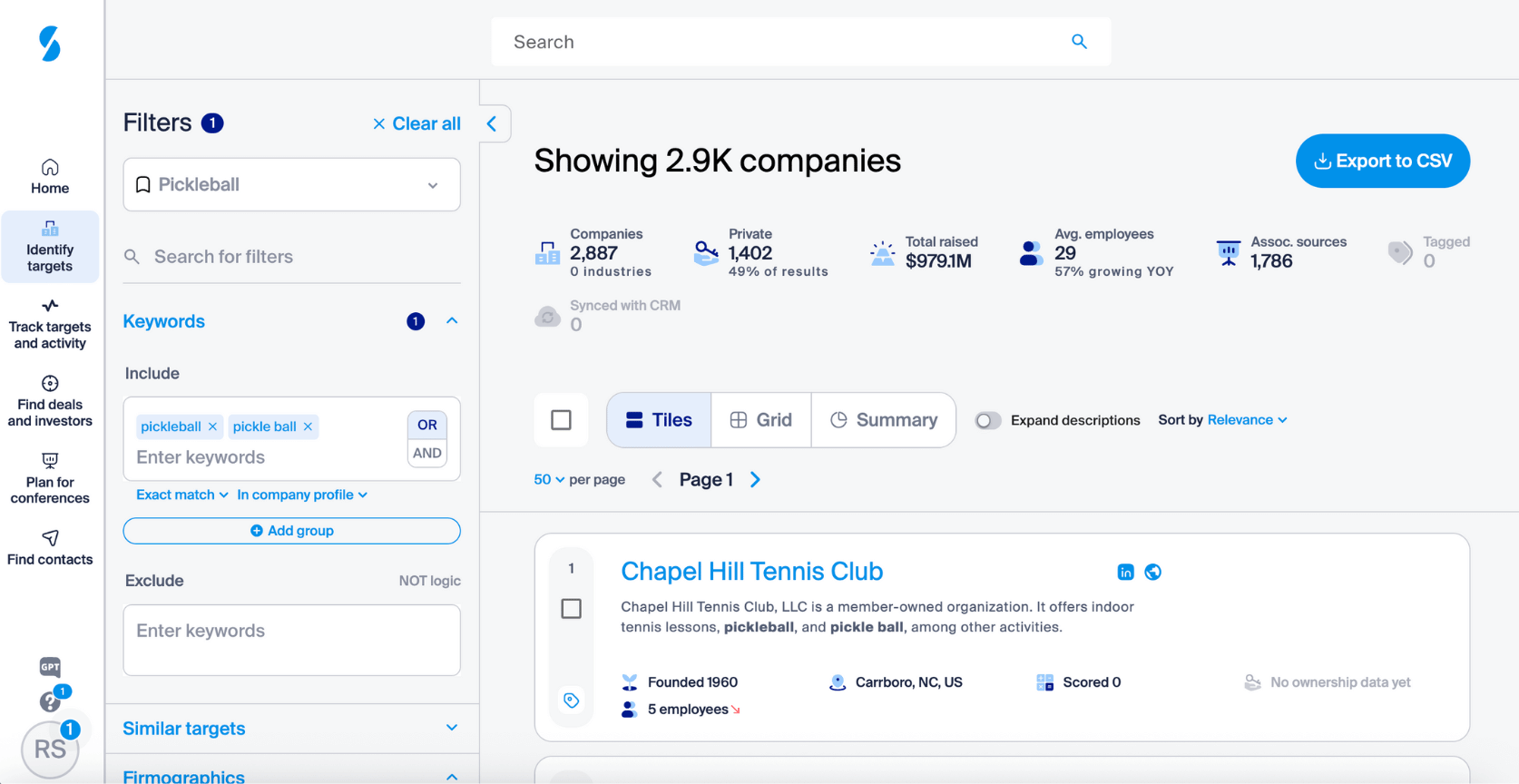Click the blue S logo icon
The image size is (1519, 784).
(x=50, y=44)
